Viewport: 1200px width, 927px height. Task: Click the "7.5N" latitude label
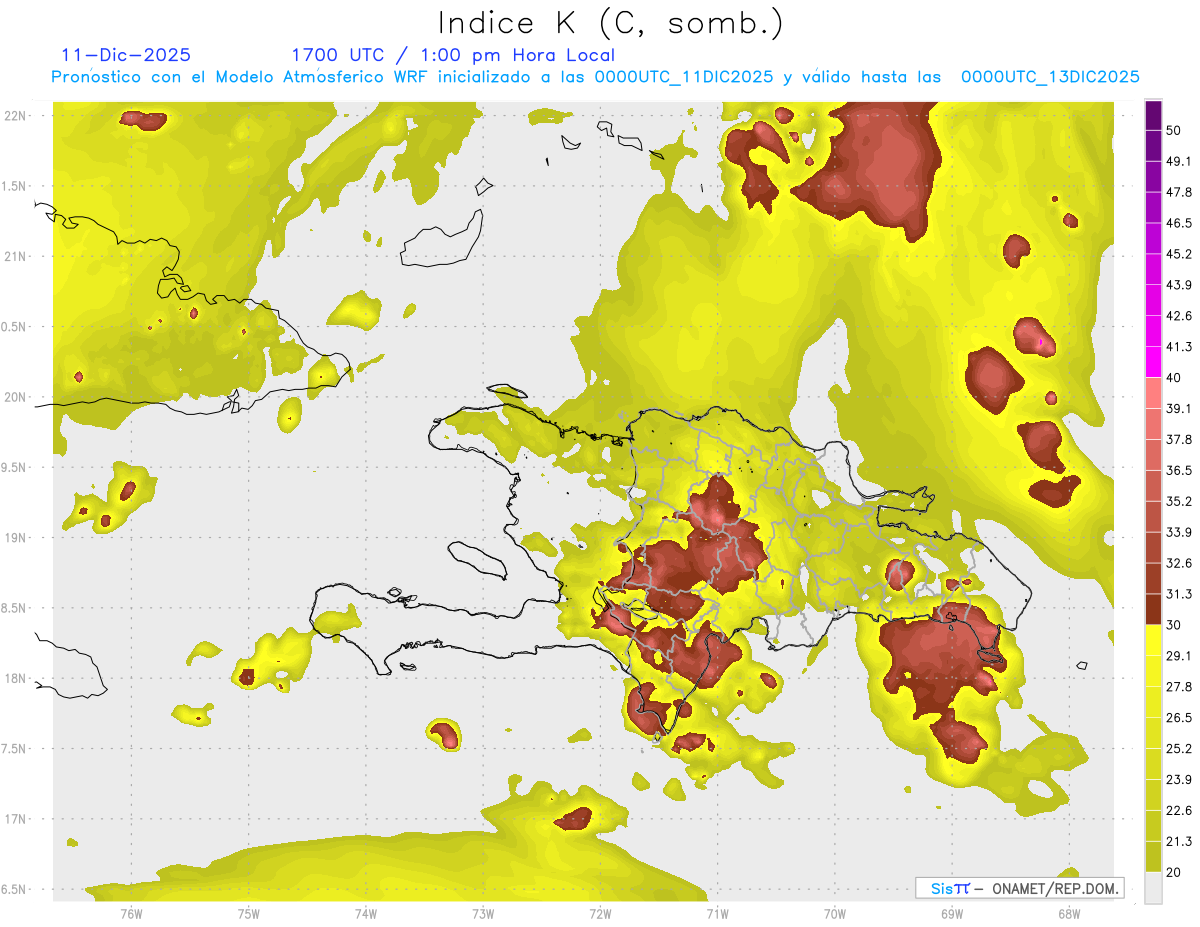(15, 748)
